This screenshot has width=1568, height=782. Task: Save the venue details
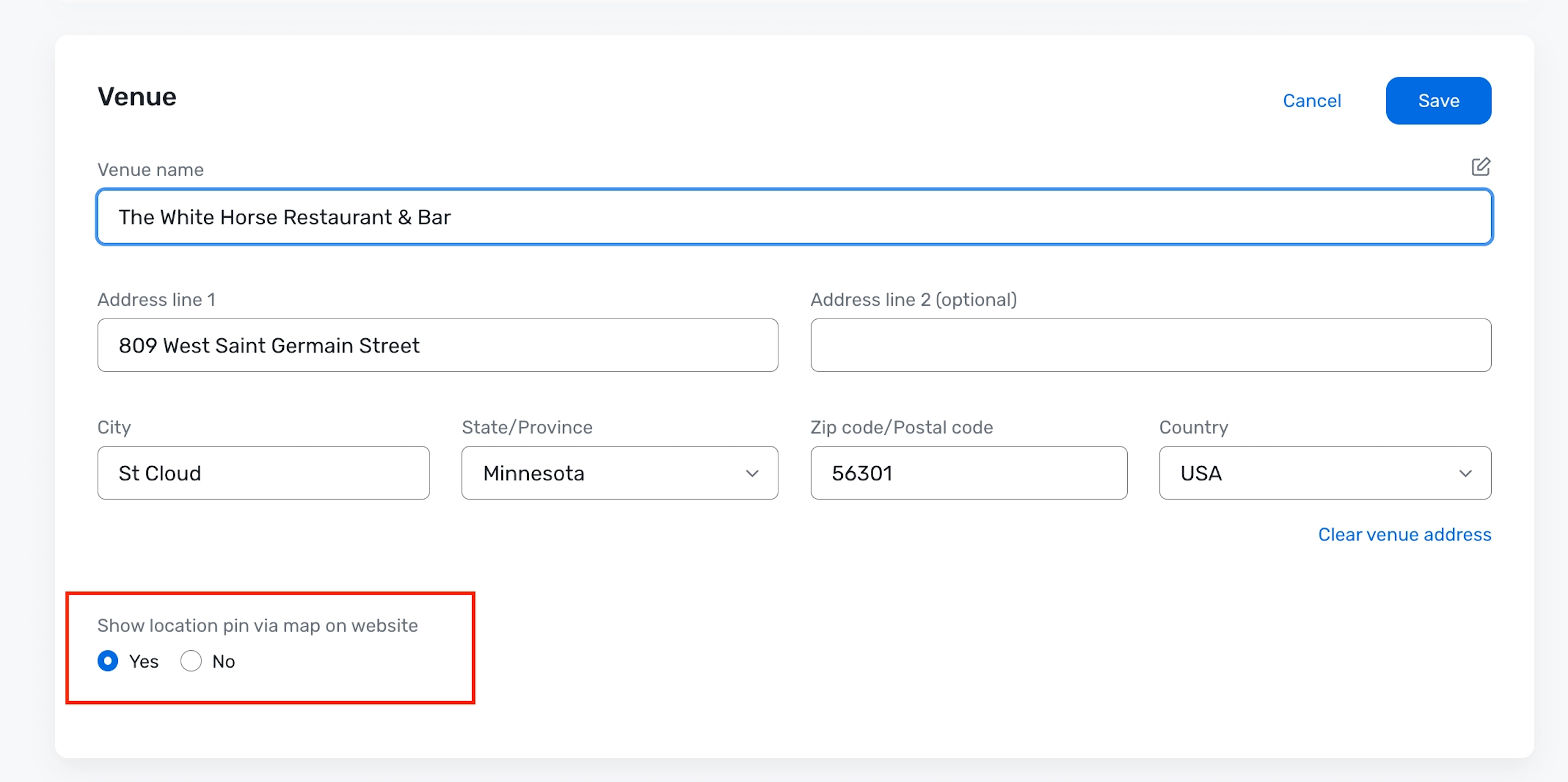(x=1438, y=100)
